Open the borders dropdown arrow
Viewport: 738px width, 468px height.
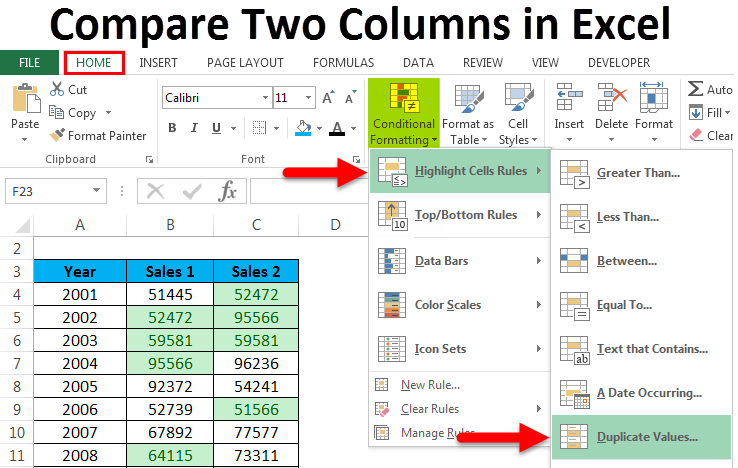[276, 128]
